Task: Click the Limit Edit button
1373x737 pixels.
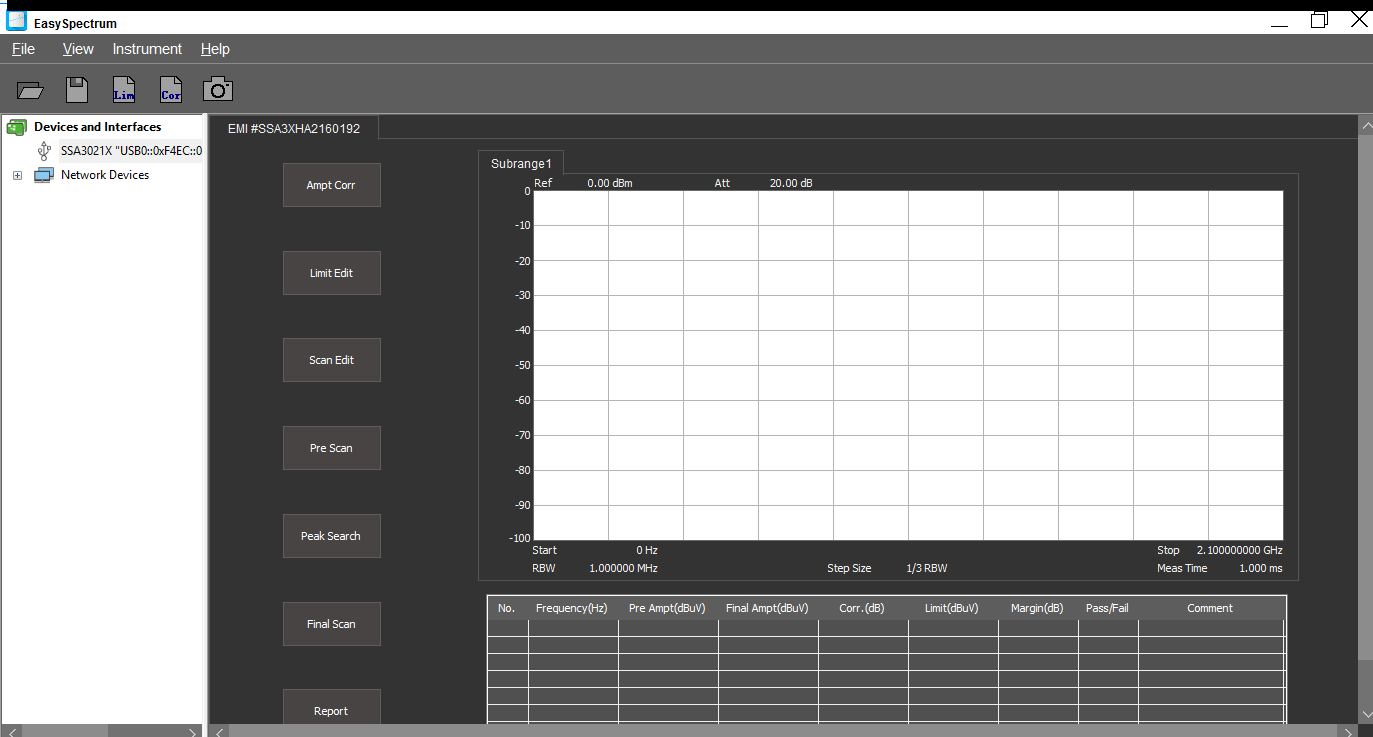Action: (331, 273)
